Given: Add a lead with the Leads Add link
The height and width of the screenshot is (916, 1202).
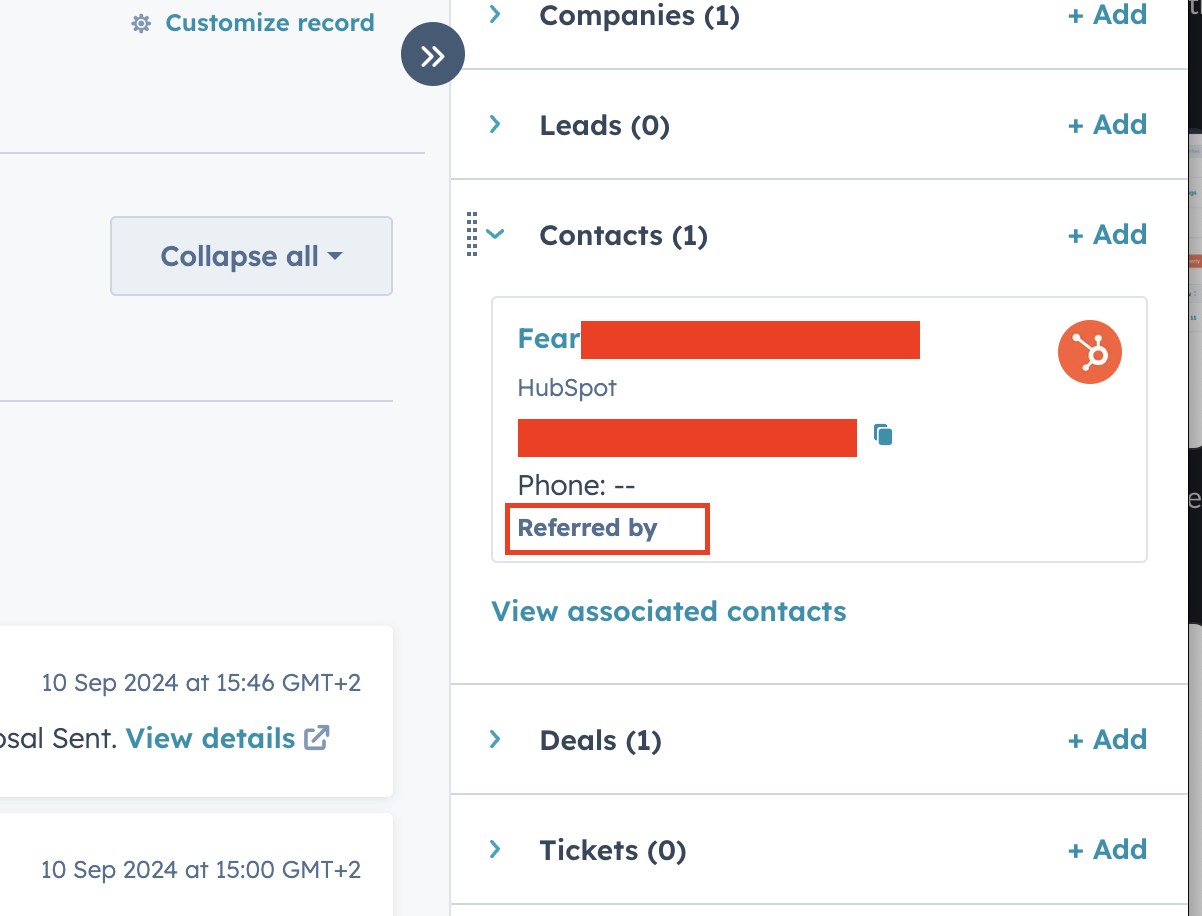Looking at the screenshot, I should (x=1107, y=124).
